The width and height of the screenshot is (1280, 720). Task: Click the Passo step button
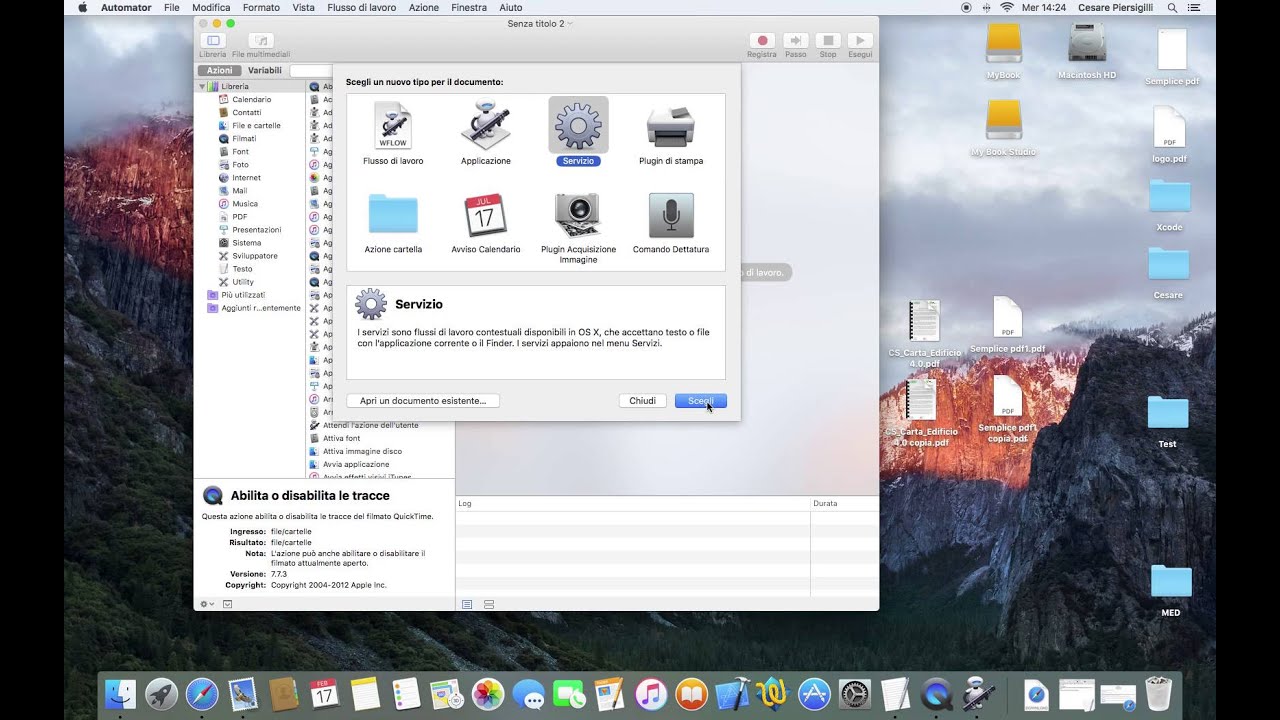(x=796, y=44)
